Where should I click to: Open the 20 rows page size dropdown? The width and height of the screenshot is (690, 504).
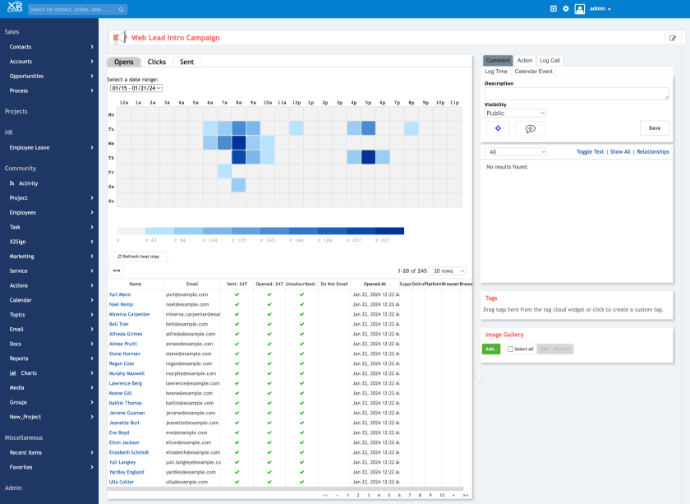point(450,270)
